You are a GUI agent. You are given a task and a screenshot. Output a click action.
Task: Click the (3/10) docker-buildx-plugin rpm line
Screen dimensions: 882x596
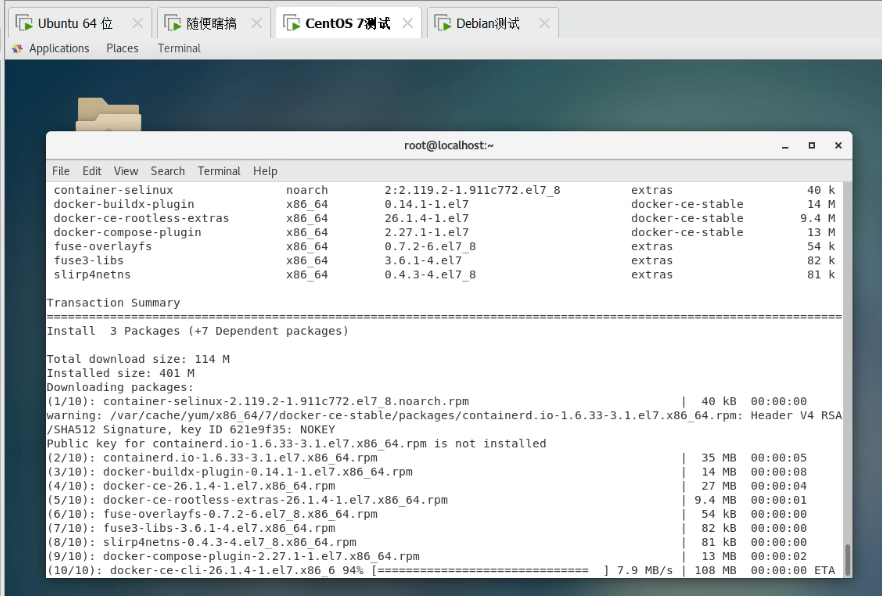click(427, 472)
